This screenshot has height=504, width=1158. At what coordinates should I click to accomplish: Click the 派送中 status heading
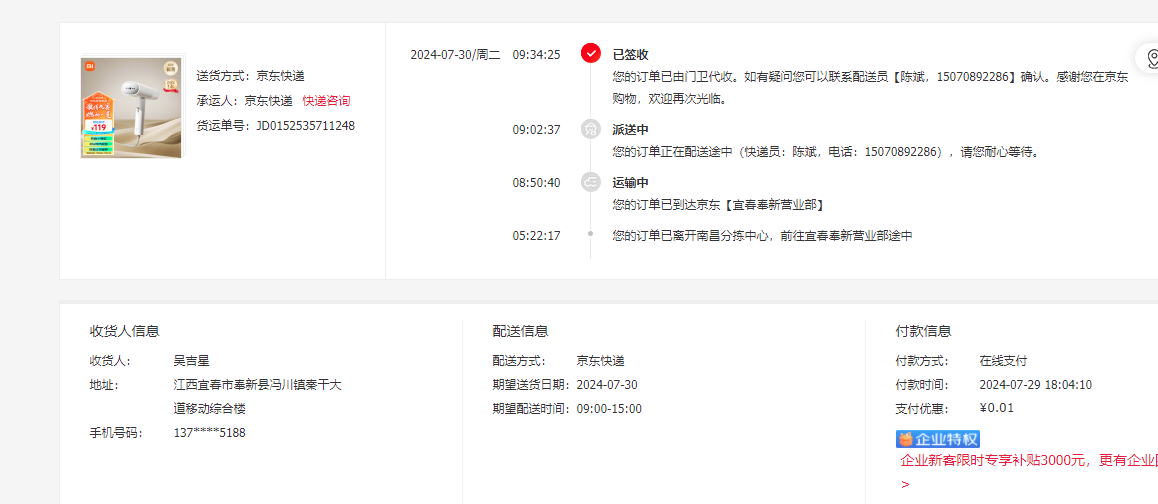pos(631,129)
